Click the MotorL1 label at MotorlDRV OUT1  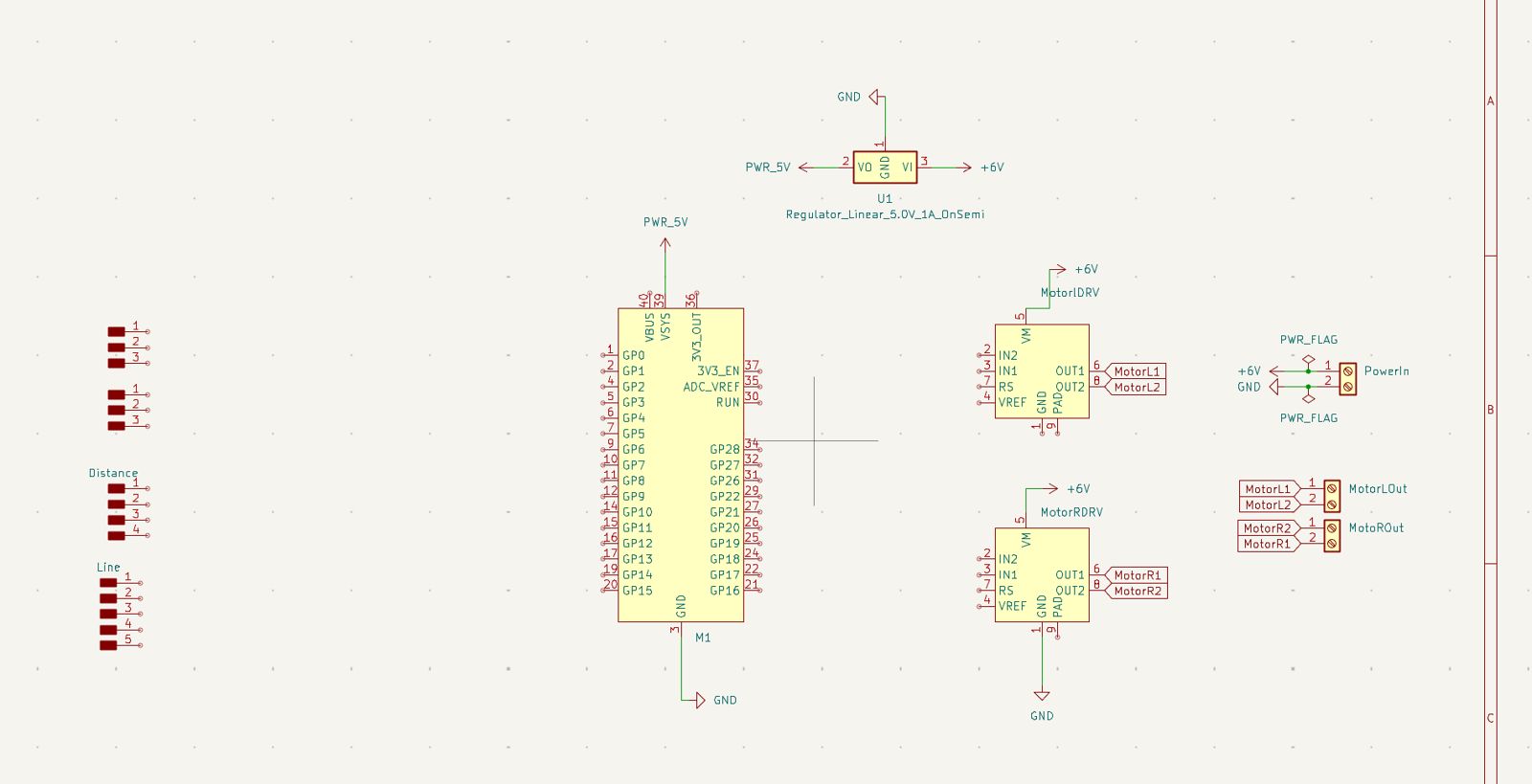point(1138,371)
